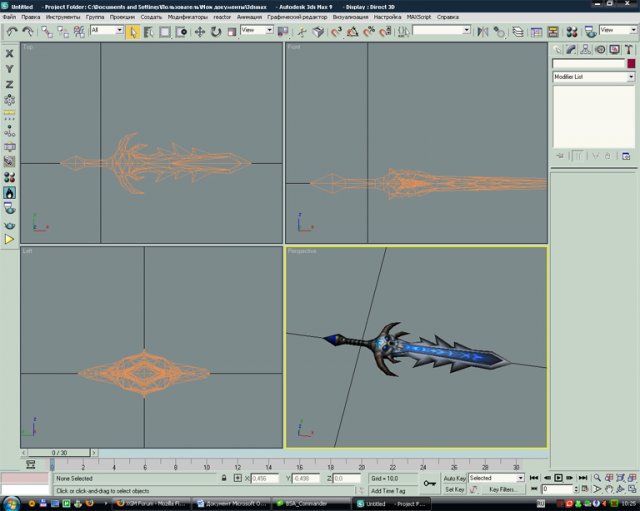Viewport: 640px width, 511px height.
Task: Open the Модификаторы menu
Action: (x=187, y=17)
